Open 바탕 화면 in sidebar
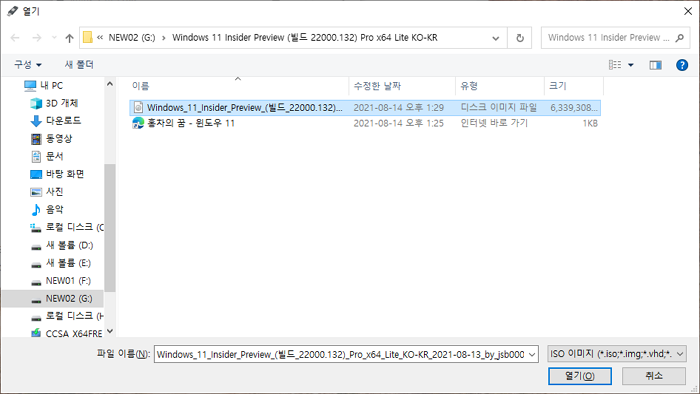The height and width of the screenshot is (394, 700). [x=57, y=174]
